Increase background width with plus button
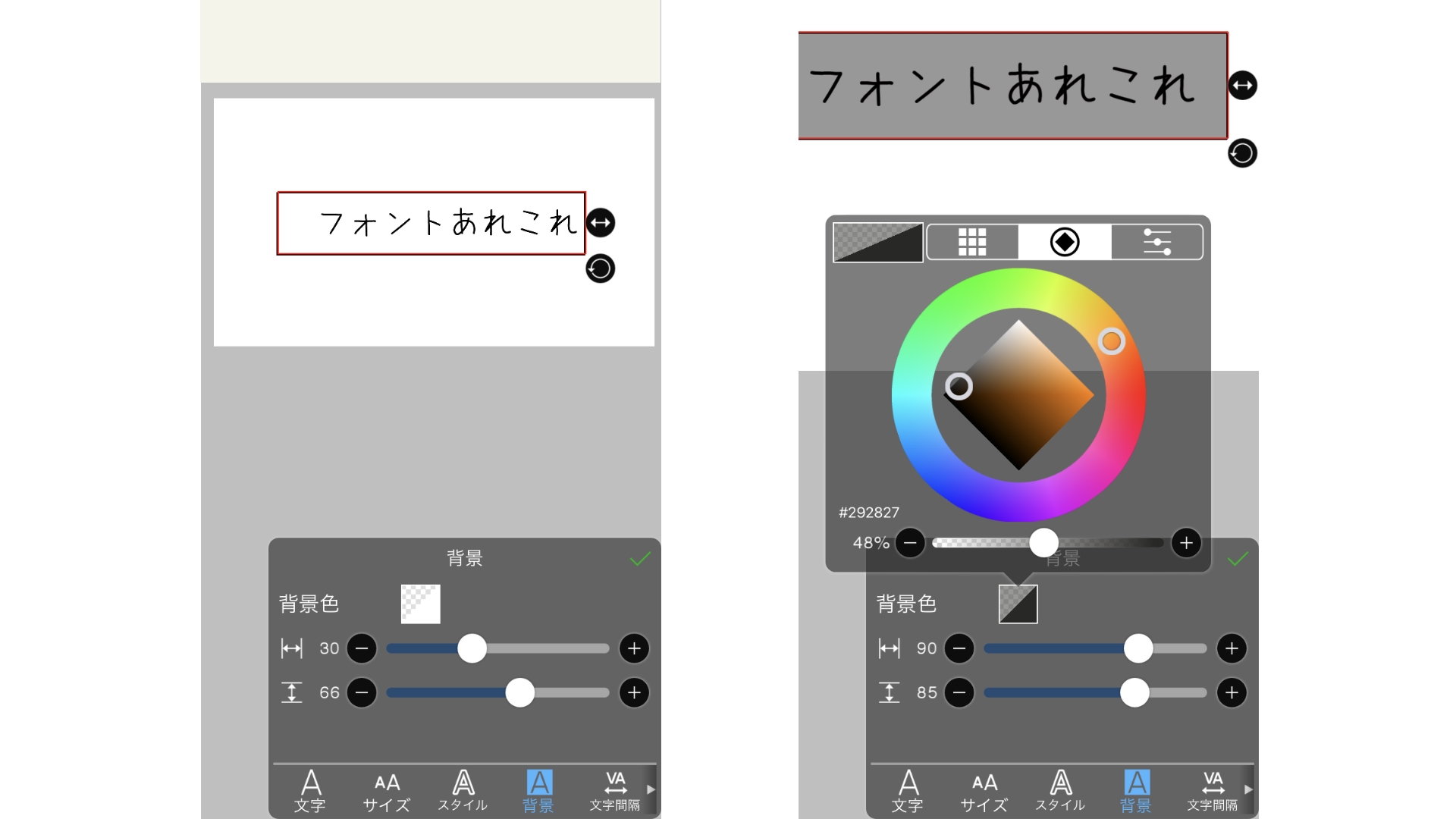This screenshot has height=819, width=1456. tap(1231, 649)
